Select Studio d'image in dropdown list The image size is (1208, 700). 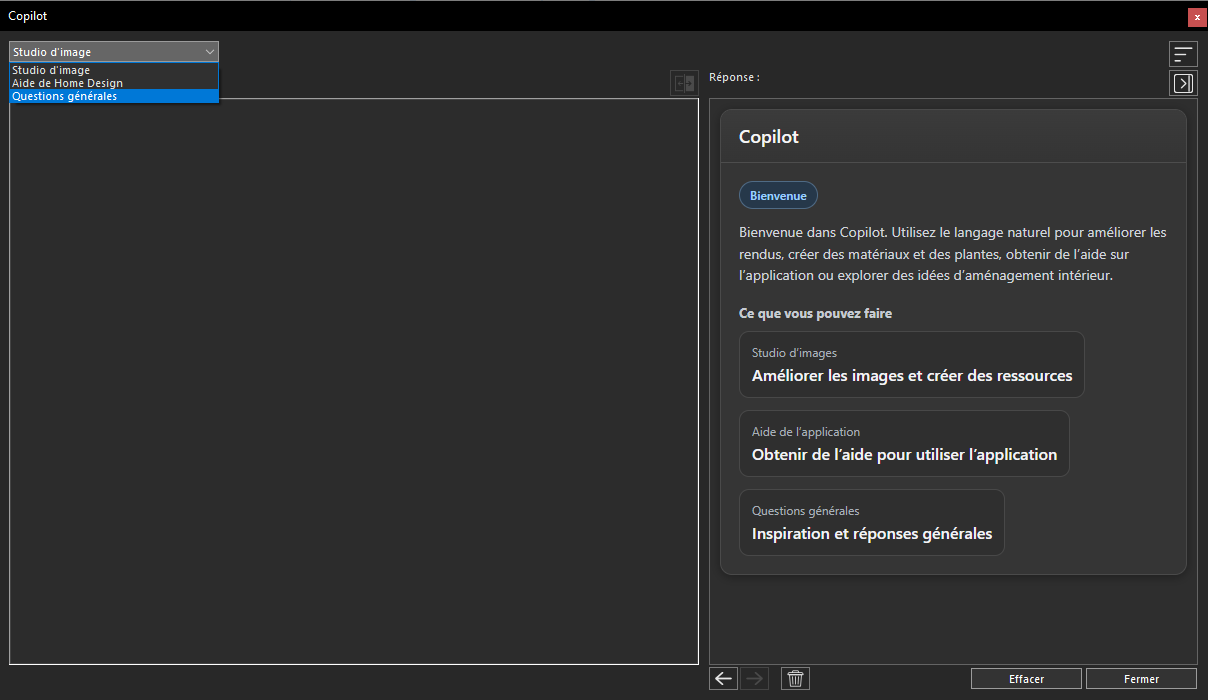(114, 70)
